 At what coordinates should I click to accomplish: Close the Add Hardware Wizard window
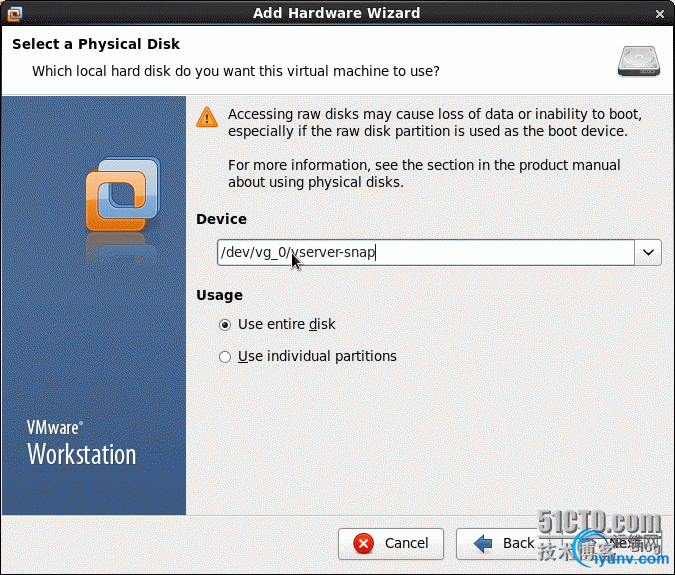click(x=660, y=14)
